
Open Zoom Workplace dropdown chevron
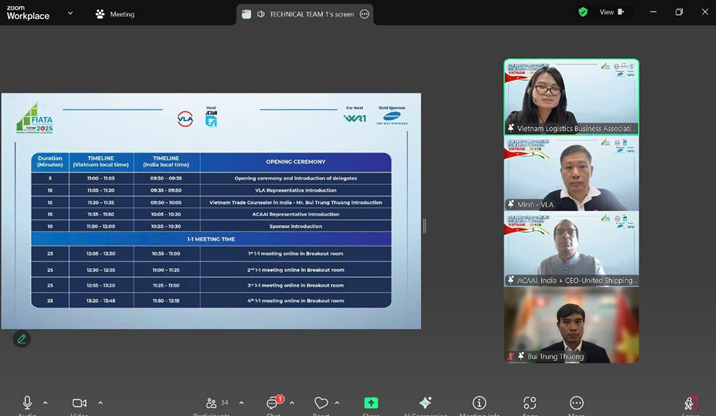coord(69,14)
